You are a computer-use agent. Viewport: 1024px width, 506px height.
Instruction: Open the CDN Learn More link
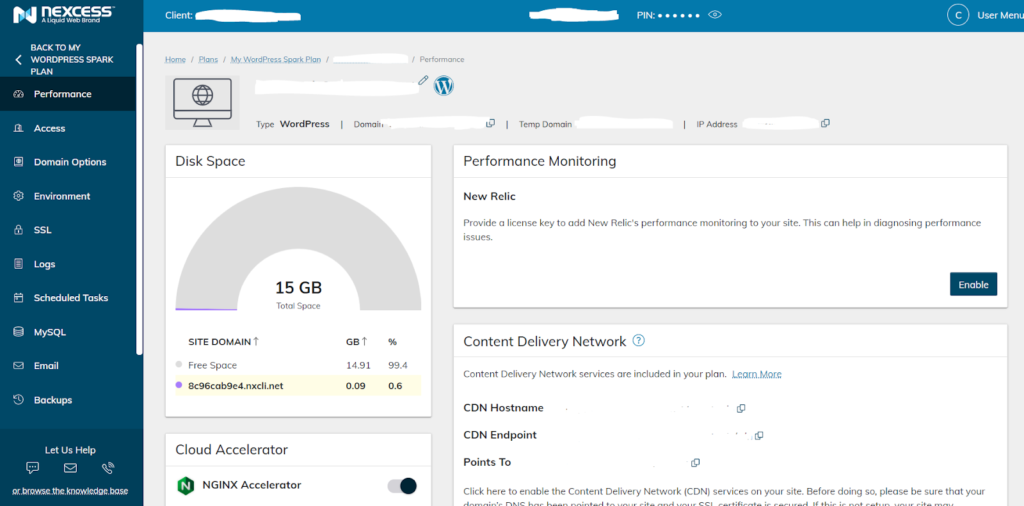(757, 374)
